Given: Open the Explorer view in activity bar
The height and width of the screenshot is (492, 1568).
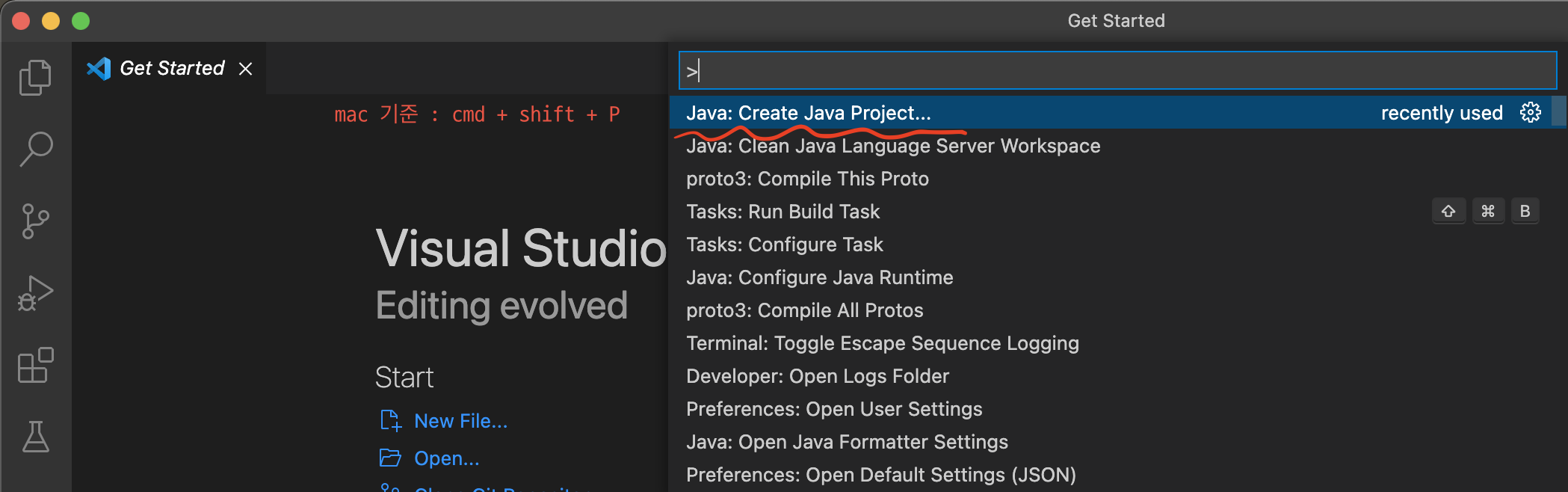Looking at the screenshot, I should [35, 78].
